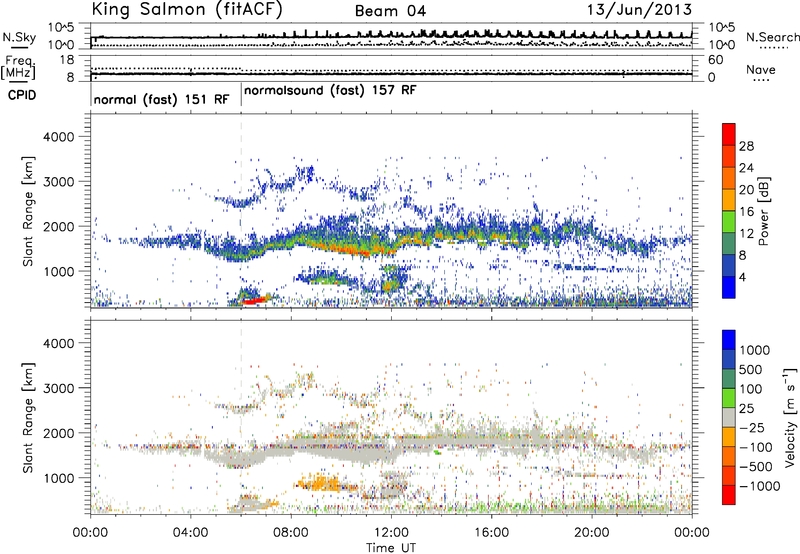Click the 'Time UT' axis title
The height and width of the screenshot is (554, 800).
click(x=391, y=548)
